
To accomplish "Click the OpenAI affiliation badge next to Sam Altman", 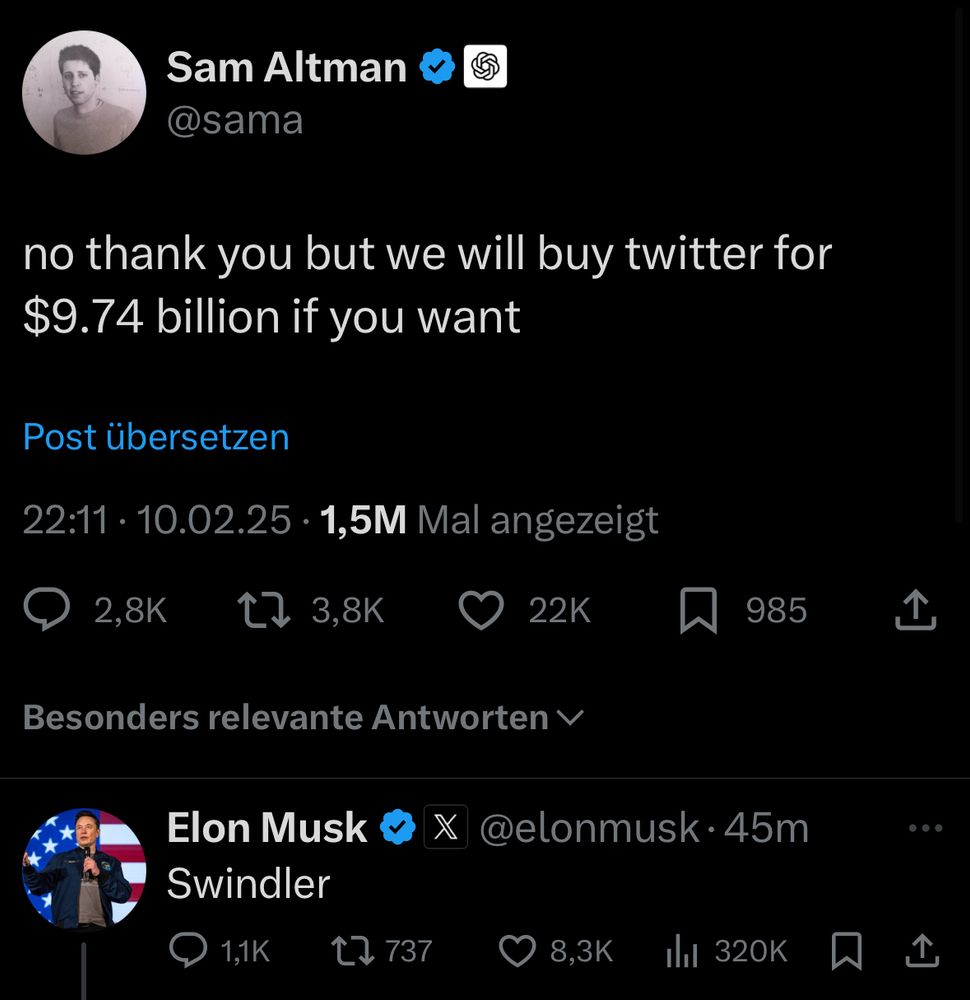I will [485, 66].
